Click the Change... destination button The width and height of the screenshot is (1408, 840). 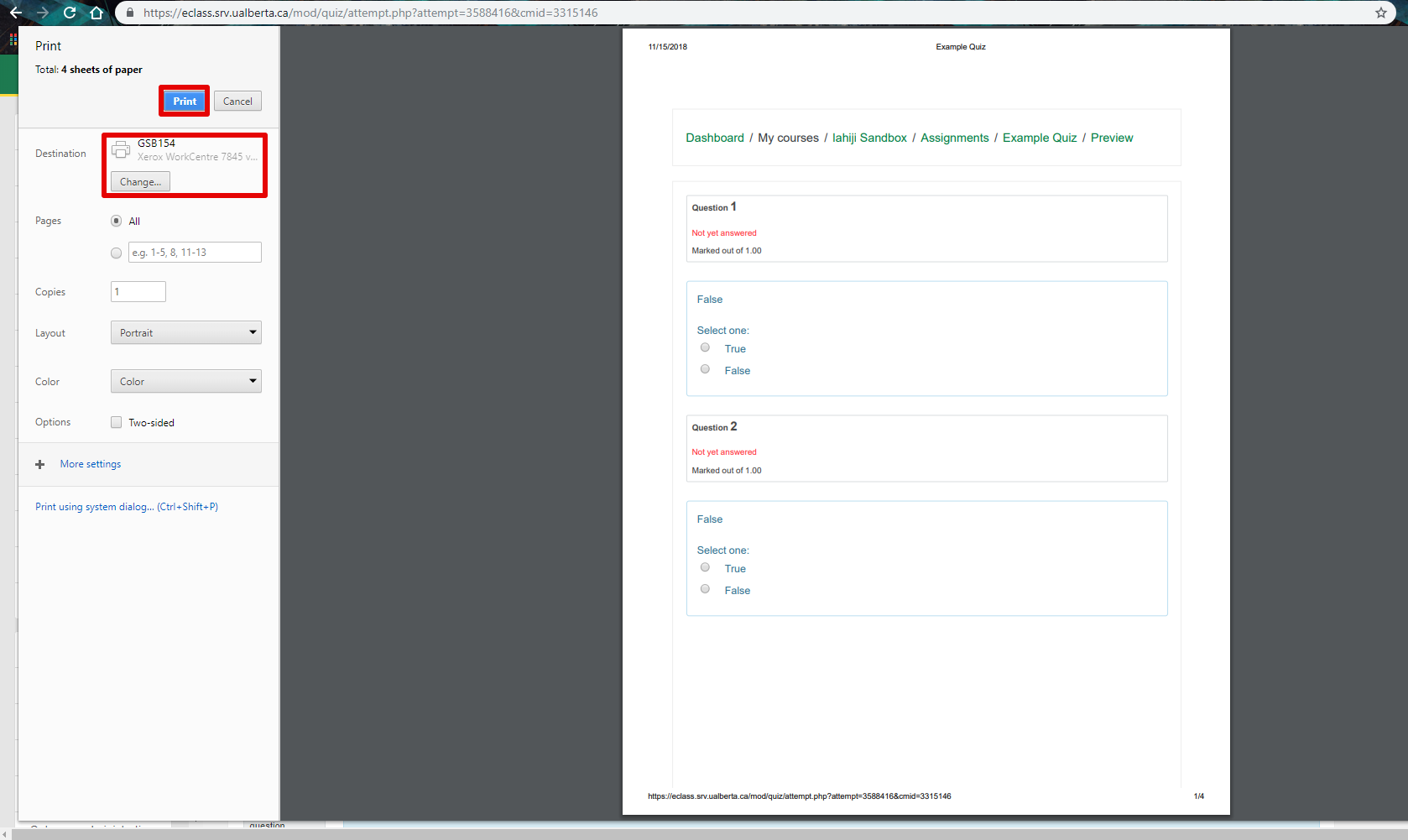[140, 182]
